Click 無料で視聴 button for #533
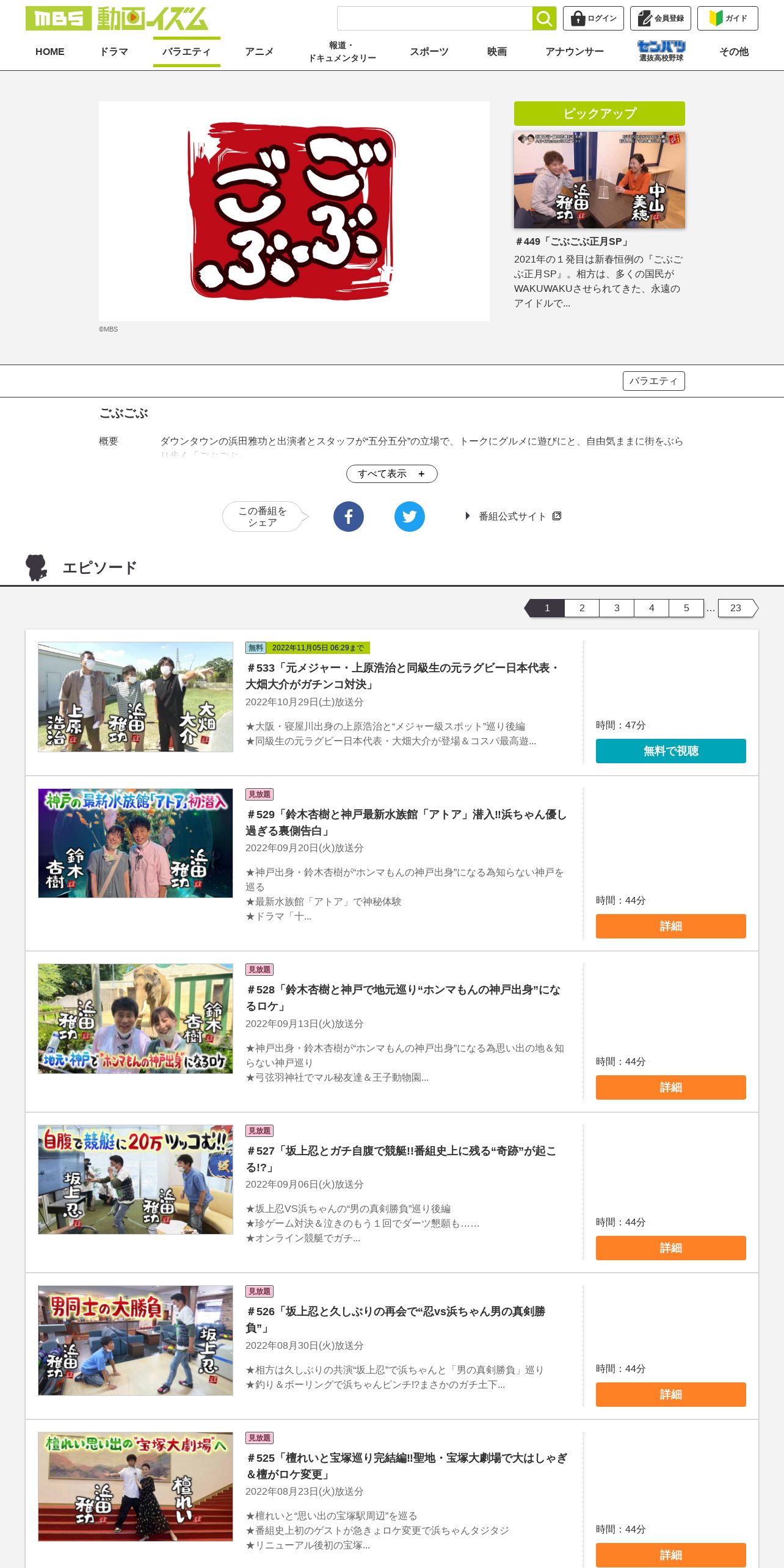The image size is (784, 1568). pos(671,751)
